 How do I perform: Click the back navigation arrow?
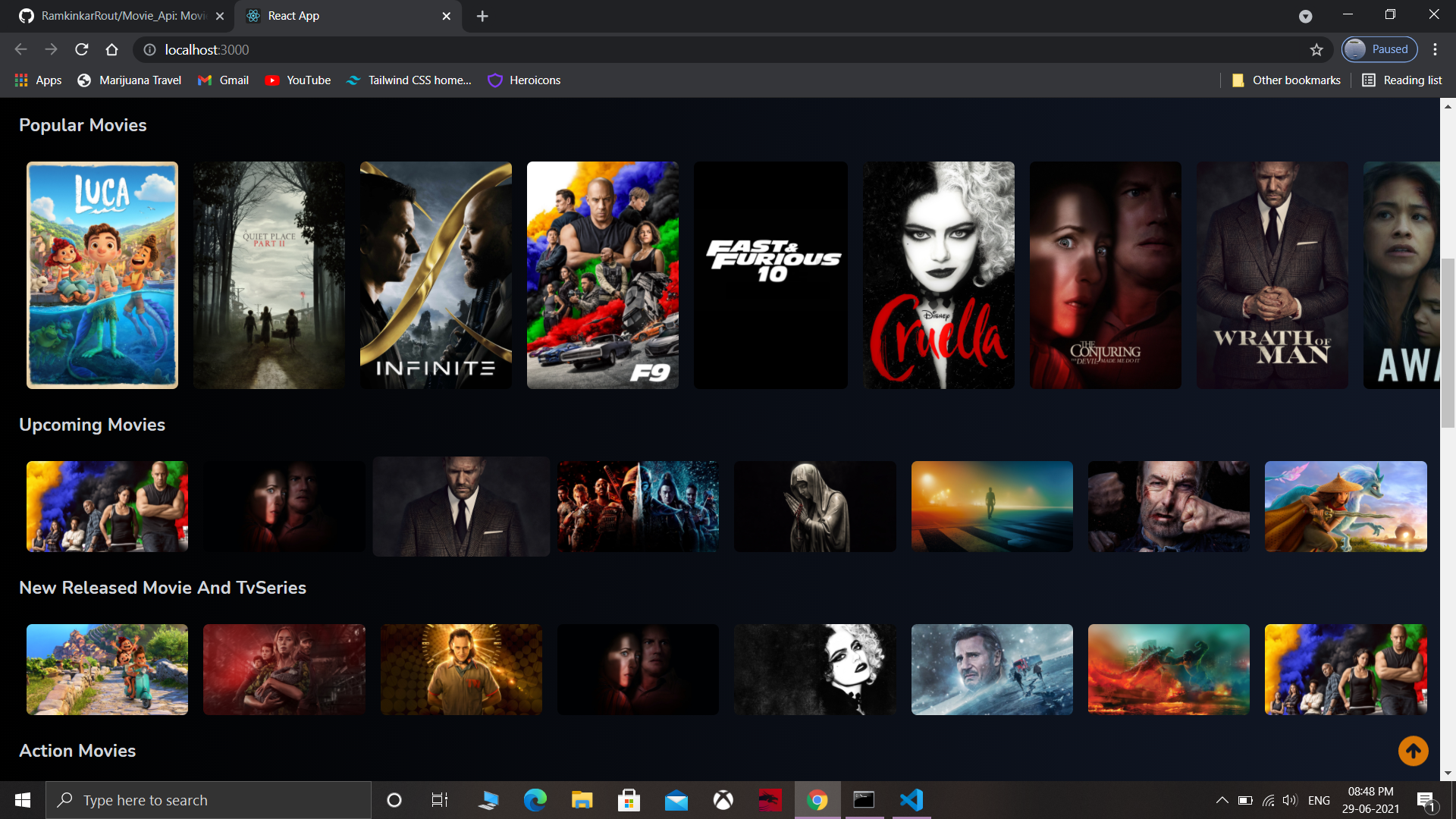20,49
